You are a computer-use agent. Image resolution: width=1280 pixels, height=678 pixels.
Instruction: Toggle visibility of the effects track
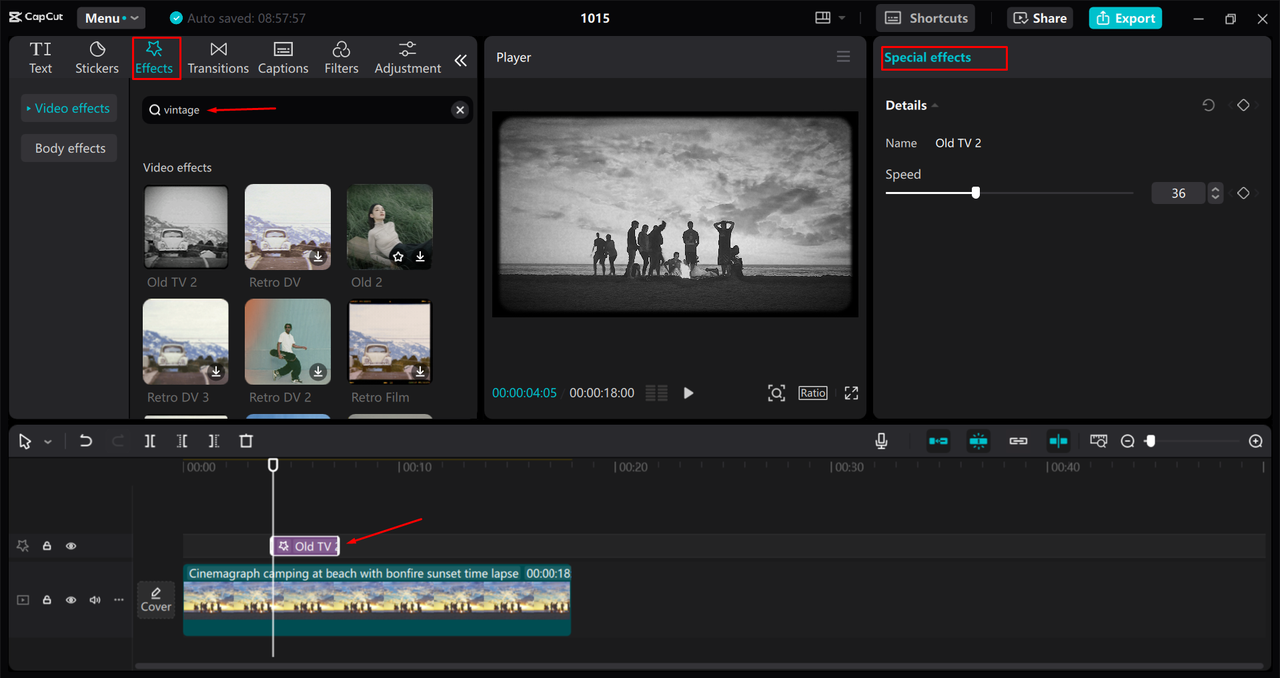click(x=70, y=545)
